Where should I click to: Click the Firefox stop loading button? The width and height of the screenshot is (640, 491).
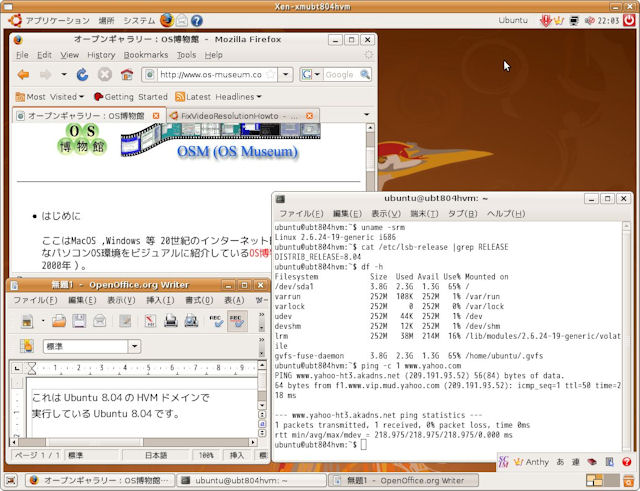click(x=104, y=75)
